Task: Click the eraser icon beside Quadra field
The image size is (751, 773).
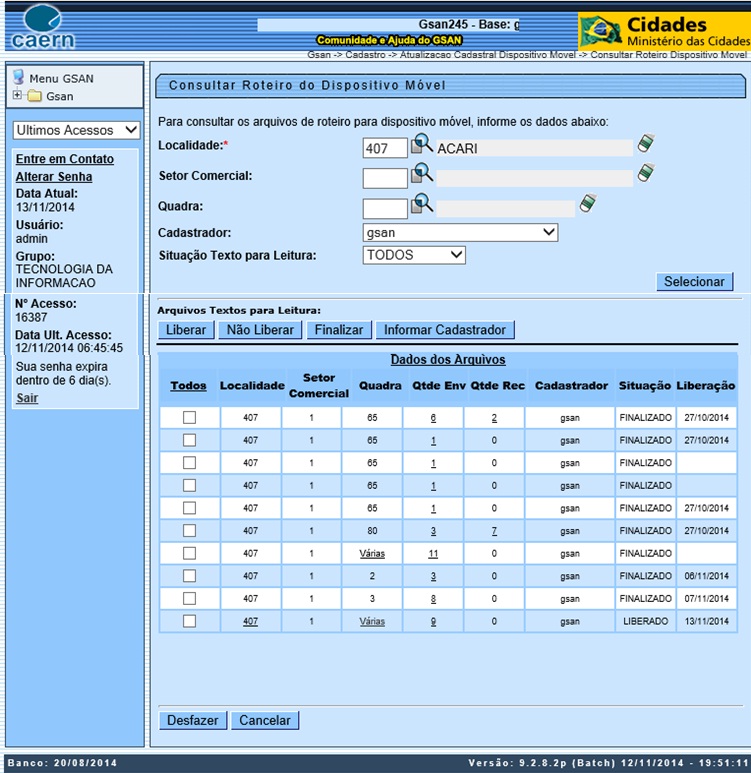Action: click(x=589, y=204)
